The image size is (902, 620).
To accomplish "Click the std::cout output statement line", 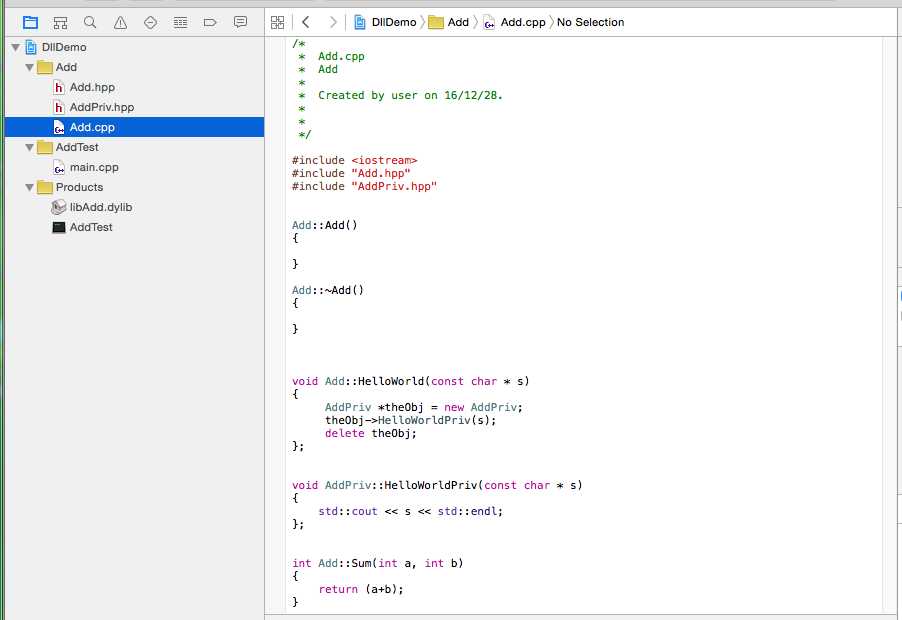I will (x=411, y=511).
